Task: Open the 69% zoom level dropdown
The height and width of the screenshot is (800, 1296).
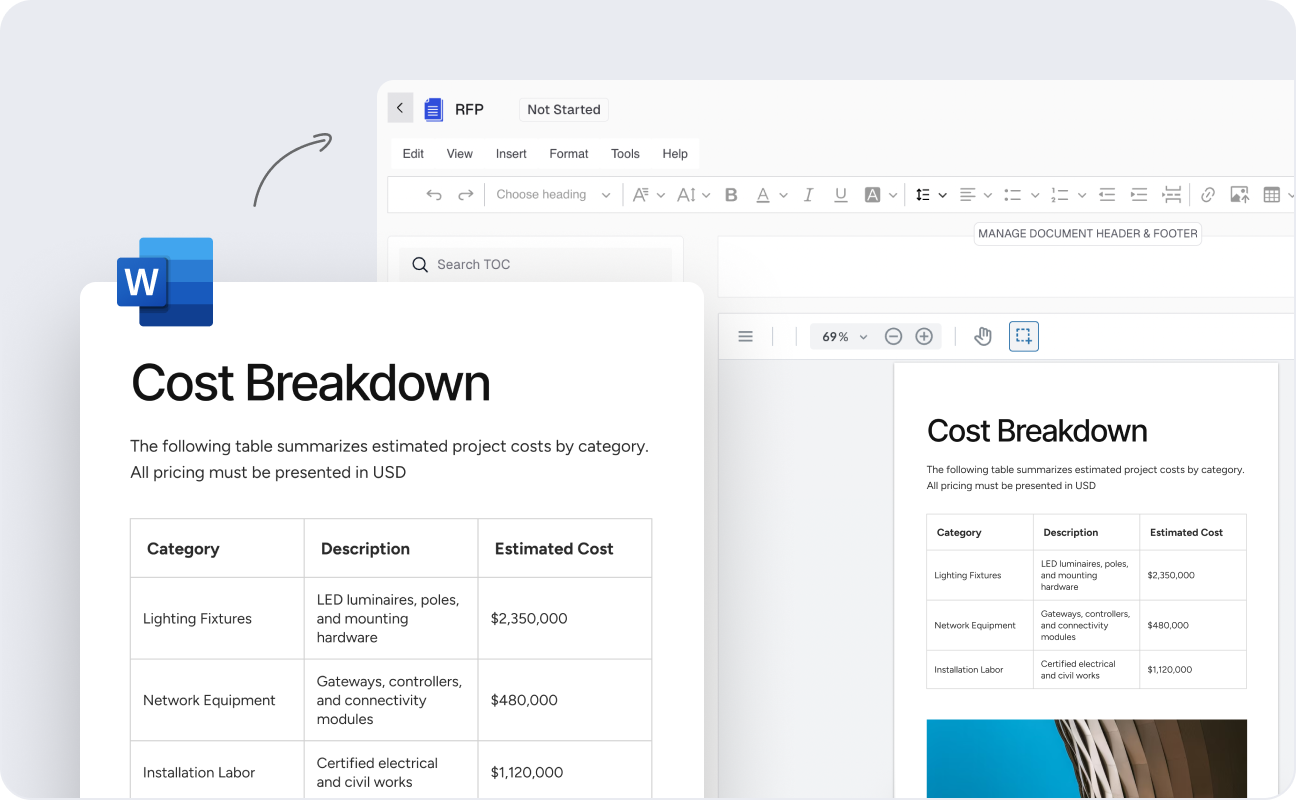Action: tap(843, 337)
